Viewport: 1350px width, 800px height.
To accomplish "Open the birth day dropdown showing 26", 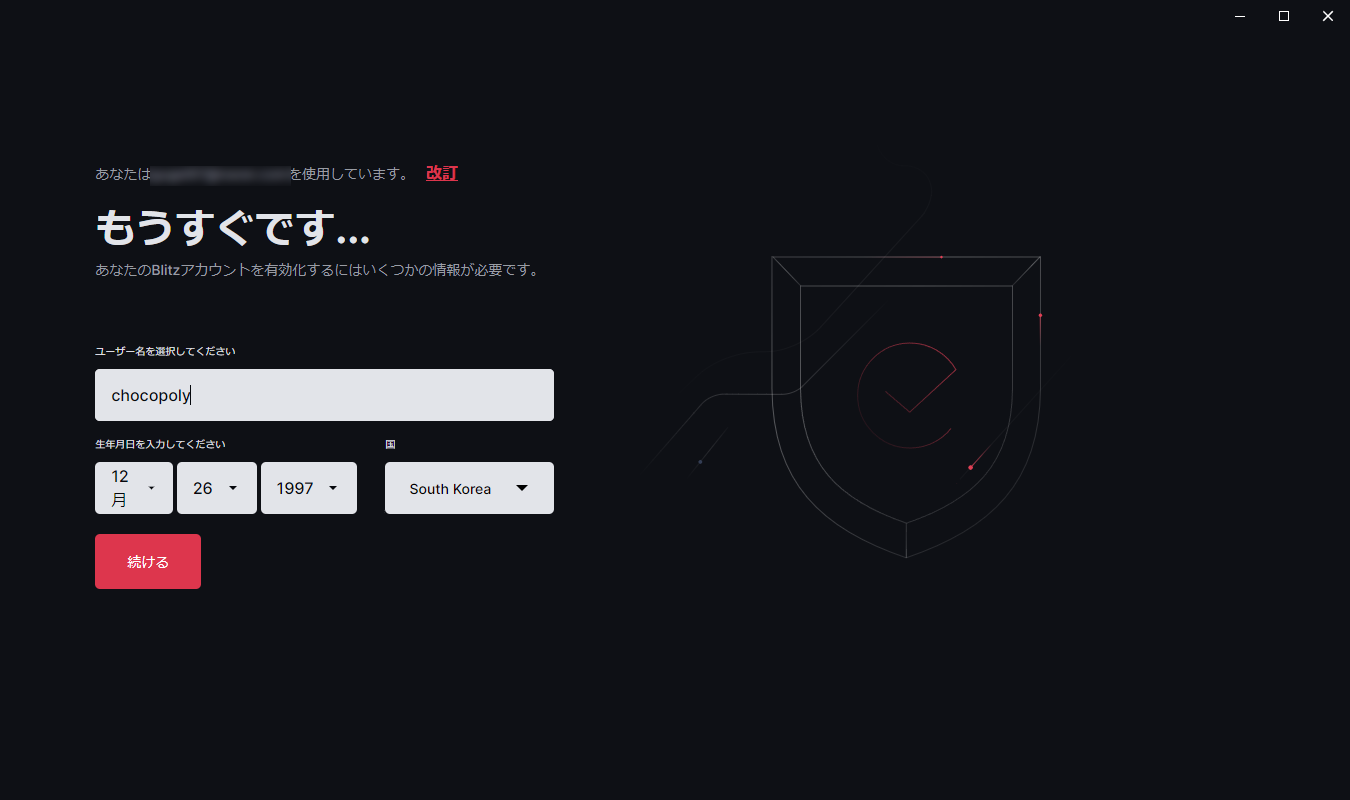I will coord(217,488).
